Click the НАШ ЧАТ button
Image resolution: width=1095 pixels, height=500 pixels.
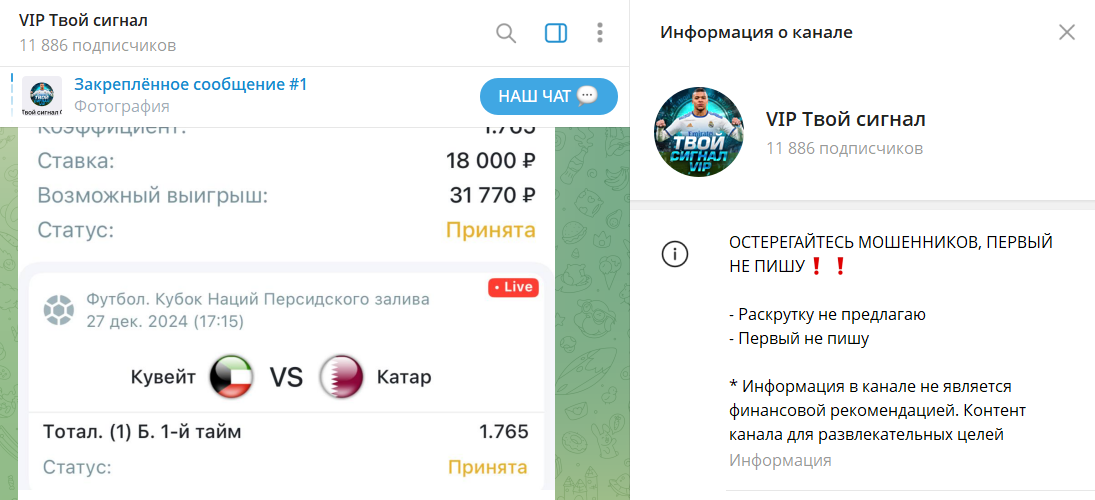tap(549, 96)
